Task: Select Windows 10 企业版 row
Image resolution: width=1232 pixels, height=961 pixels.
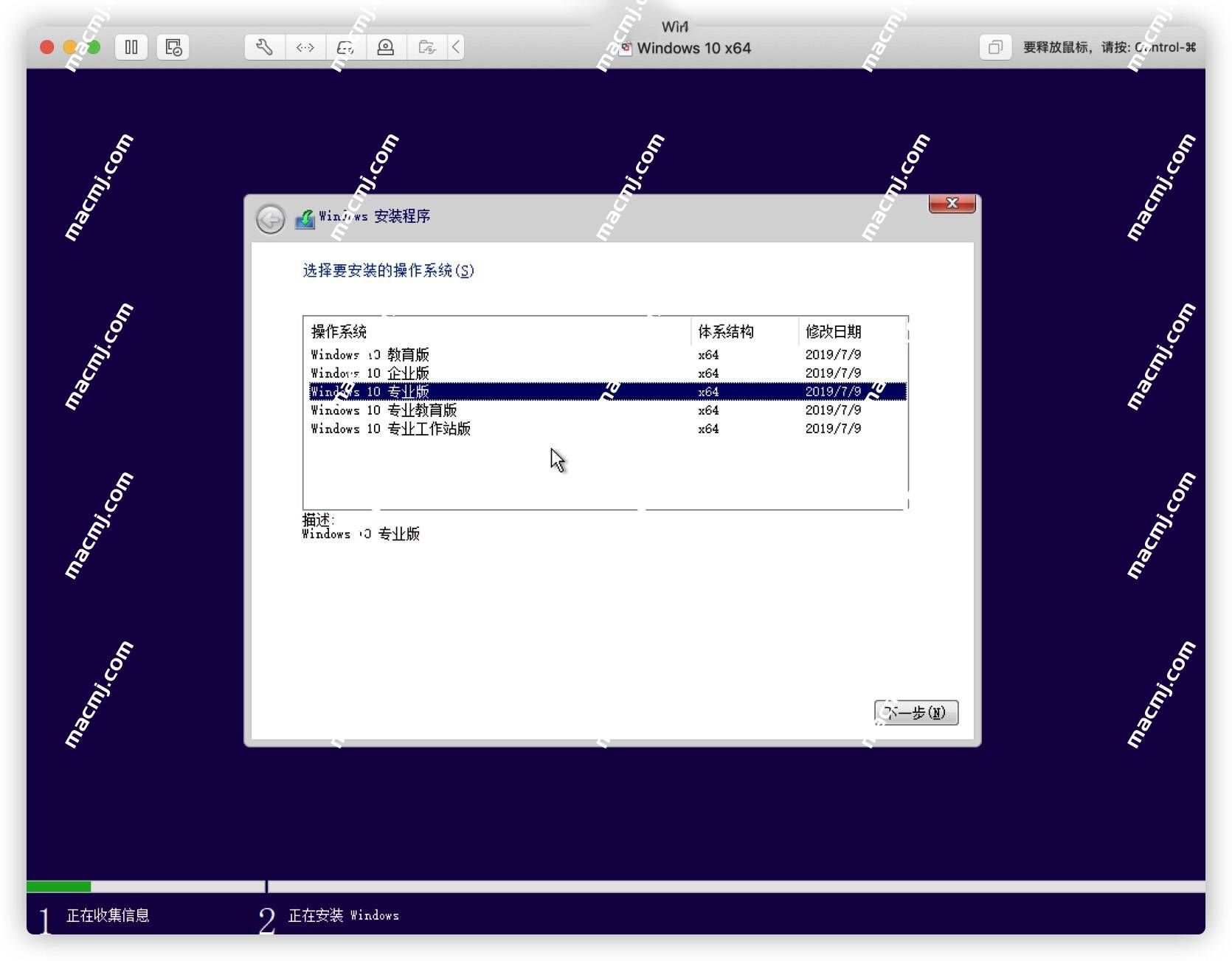Action: pos(607,373)
